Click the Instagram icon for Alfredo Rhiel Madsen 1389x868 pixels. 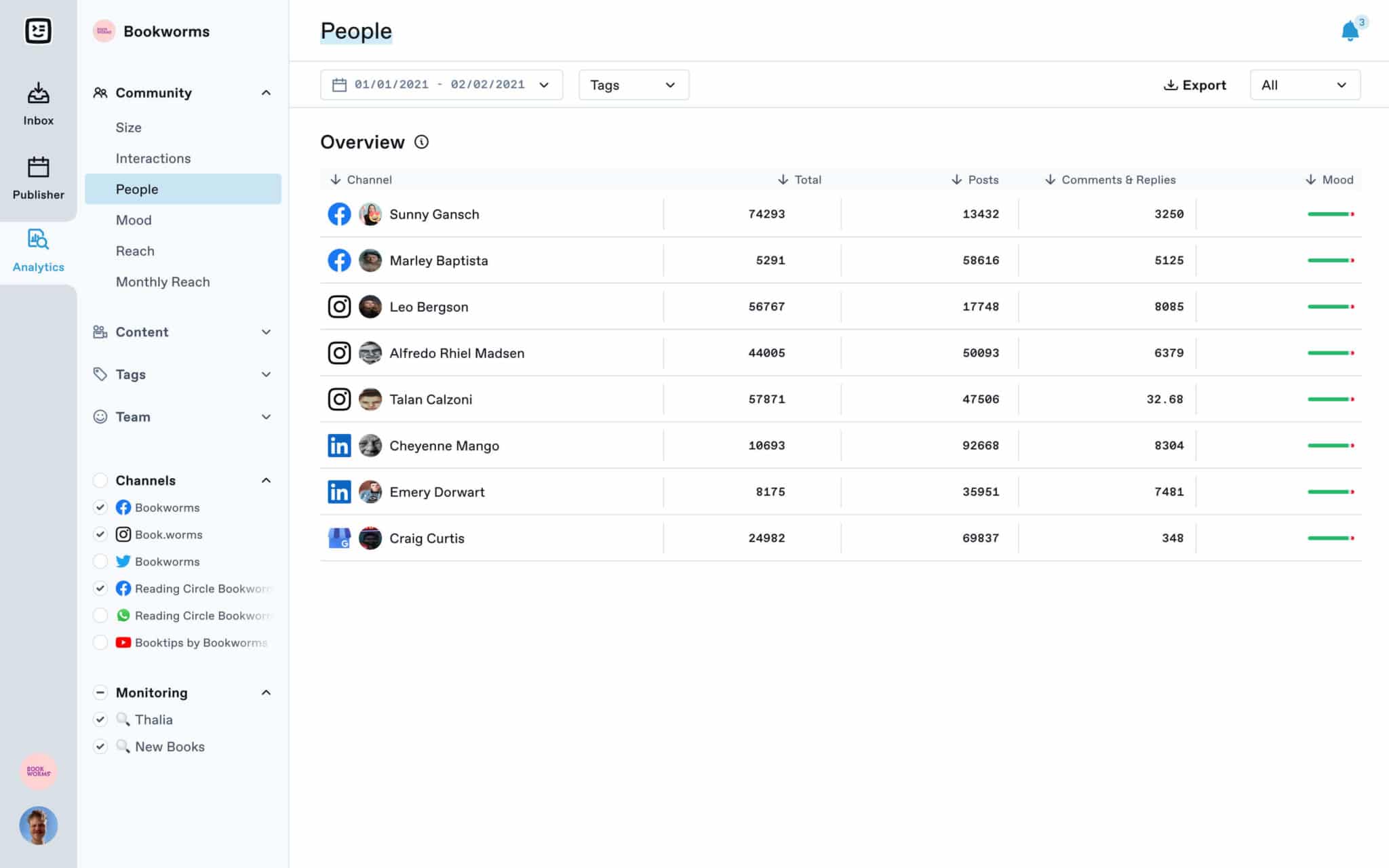(x=339, y=353)
